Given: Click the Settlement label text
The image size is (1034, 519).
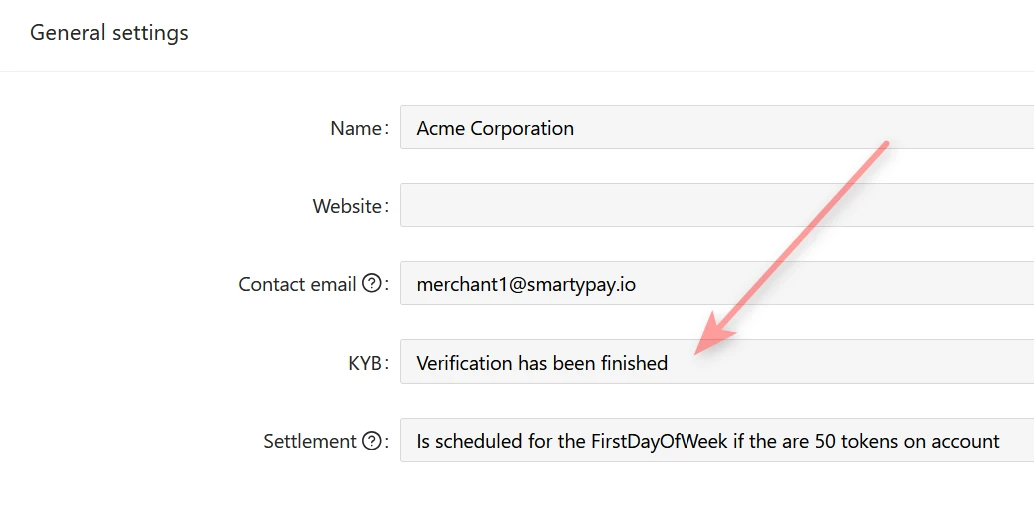Looking at the screenshot, I should 310,441.
